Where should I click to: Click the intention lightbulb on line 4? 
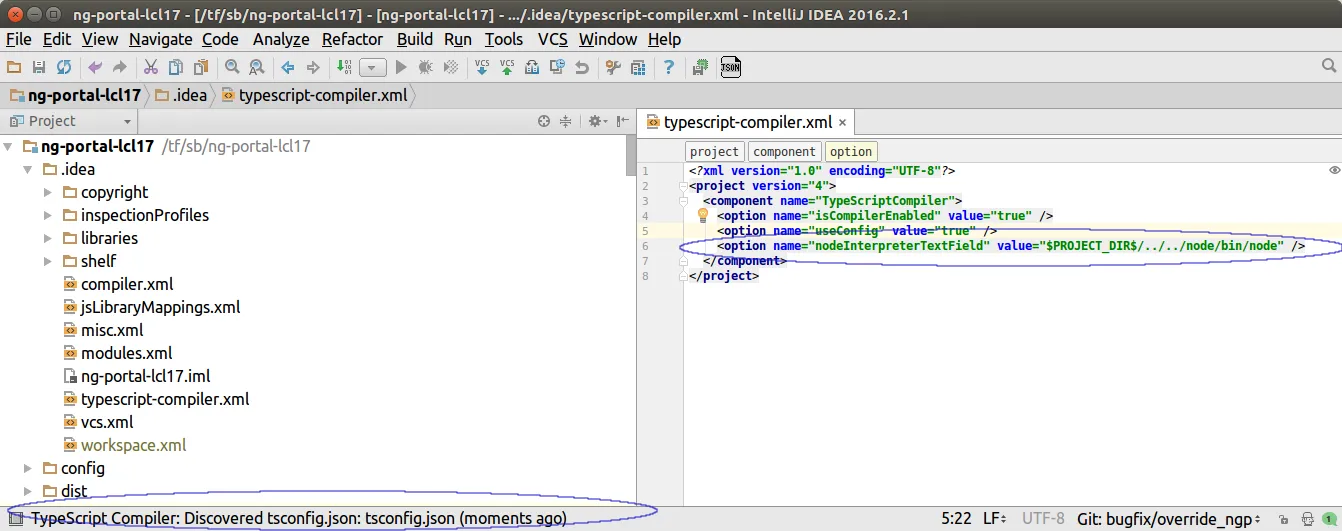[702, 215]
